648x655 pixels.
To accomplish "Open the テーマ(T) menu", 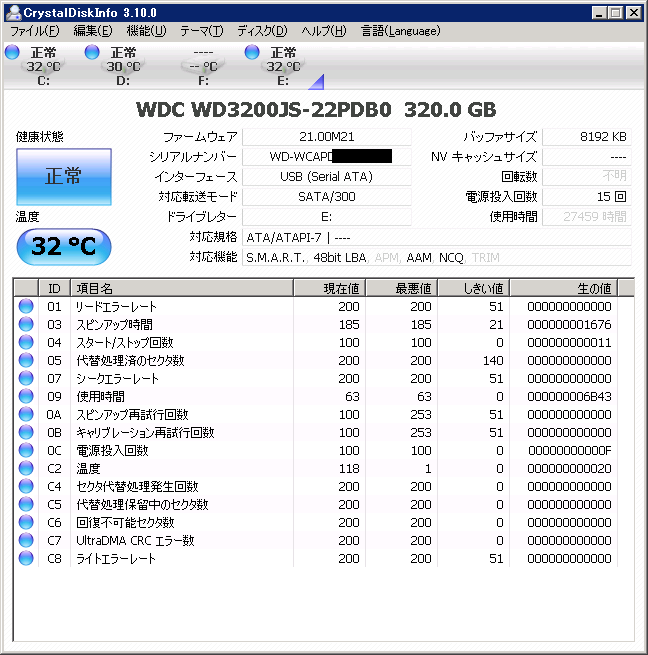I will pos(201,31).
